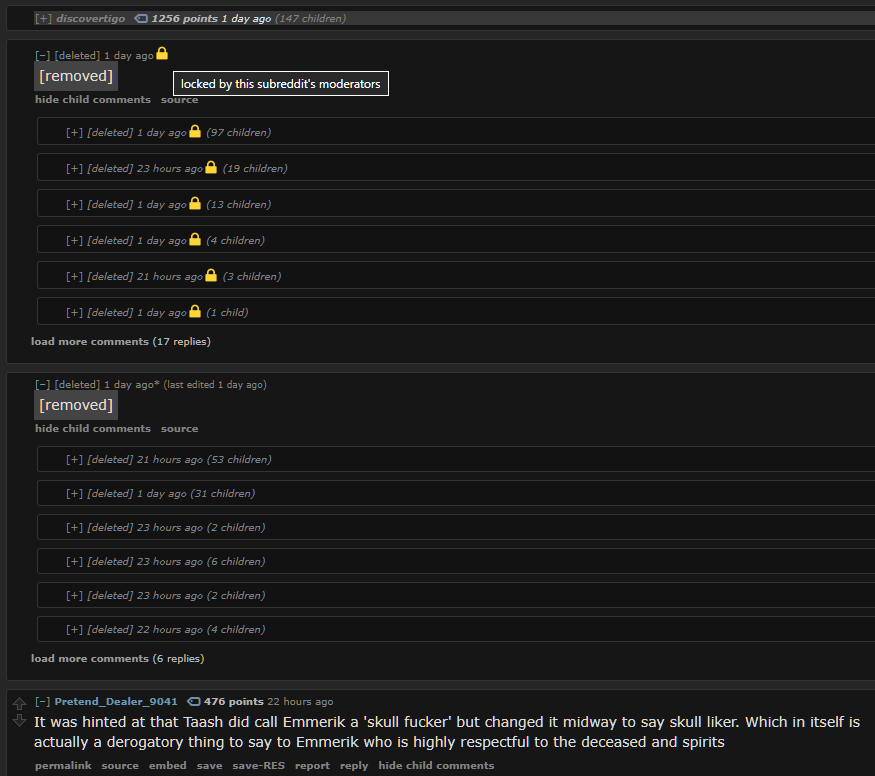Expand the deleted comment with 53 children
The height and width of the screenshot is (776, 875).
74,460
